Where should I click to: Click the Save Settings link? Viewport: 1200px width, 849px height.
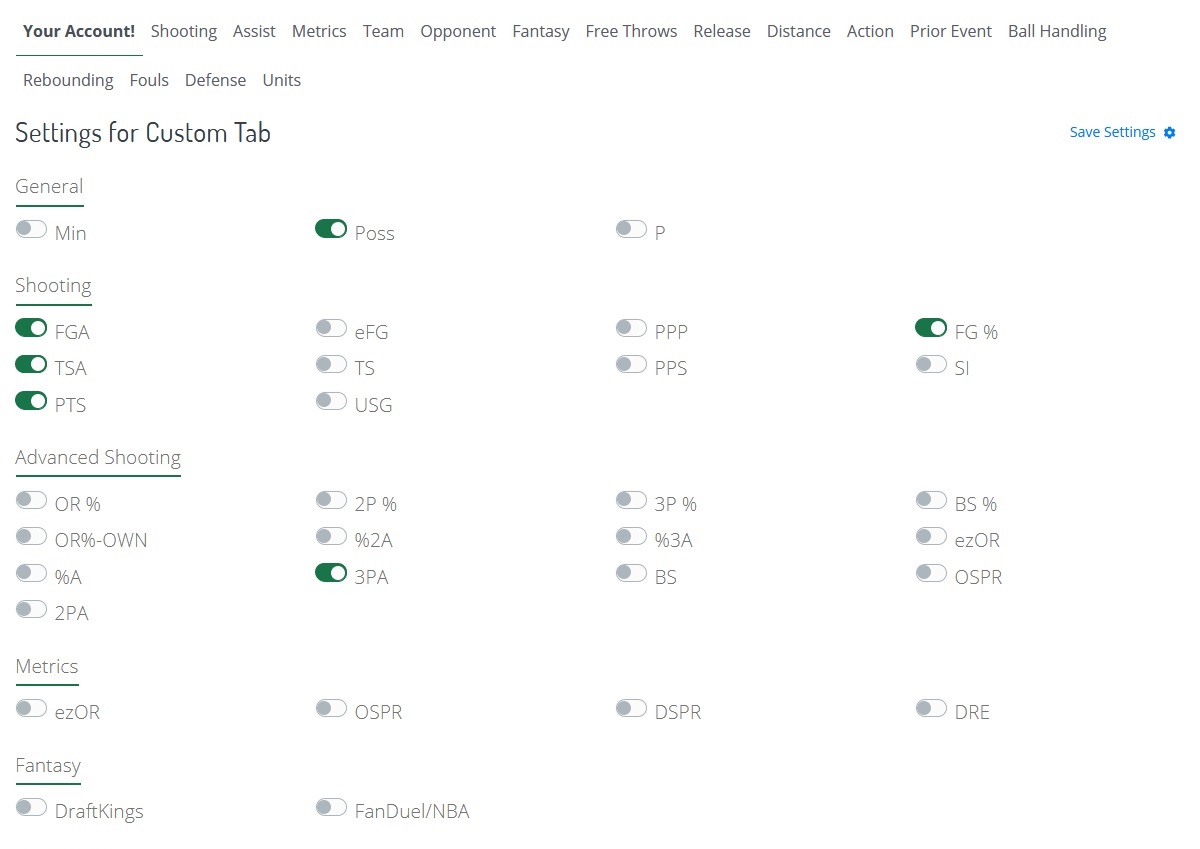click(x=1112, y=132)
